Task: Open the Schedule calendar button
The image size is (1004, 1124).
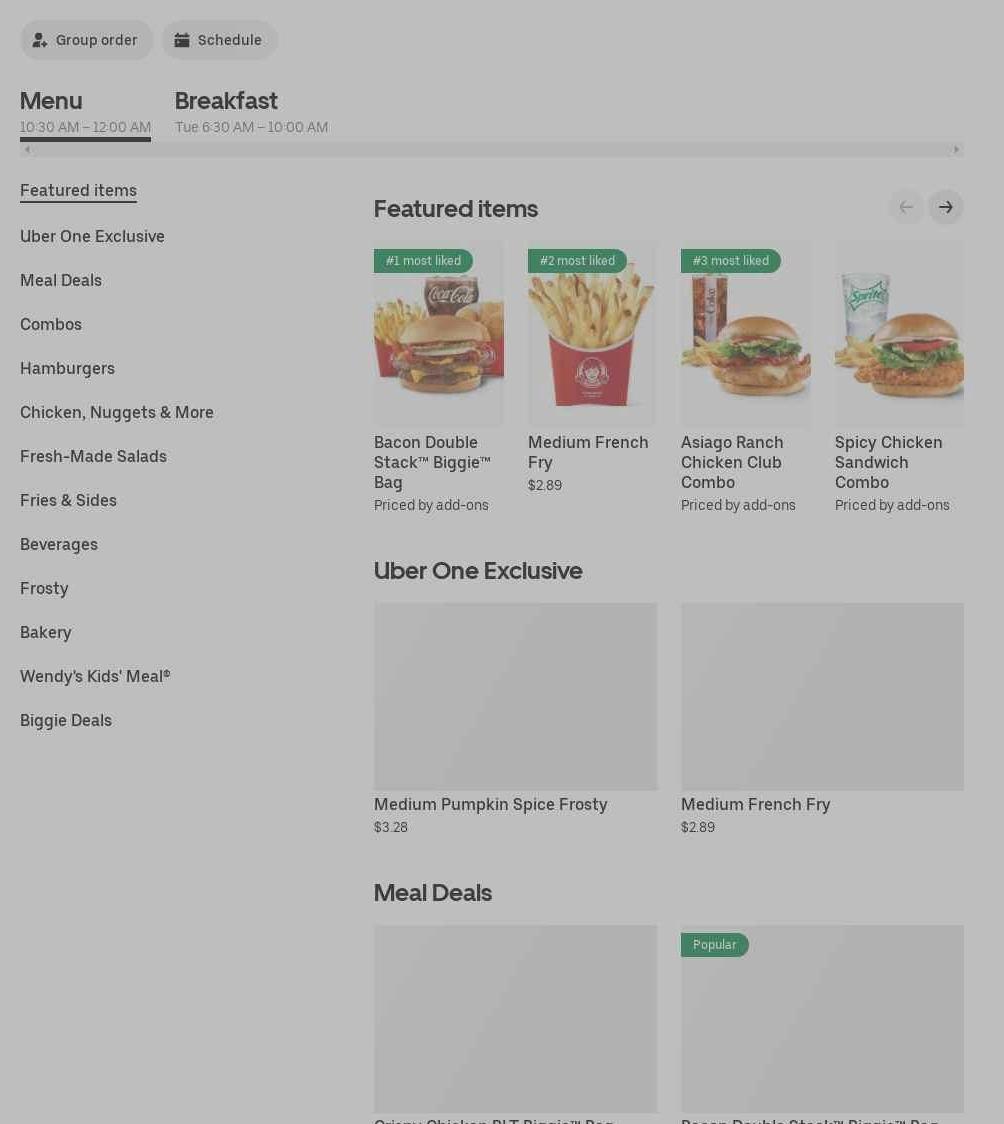Action: [x=219, y=40]
